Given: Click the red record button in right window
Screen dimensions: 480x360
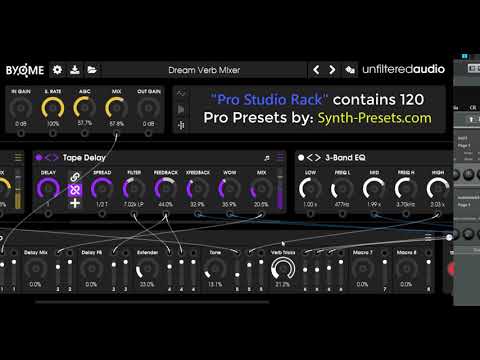Looking at the screenshot, I should (451, 269).
